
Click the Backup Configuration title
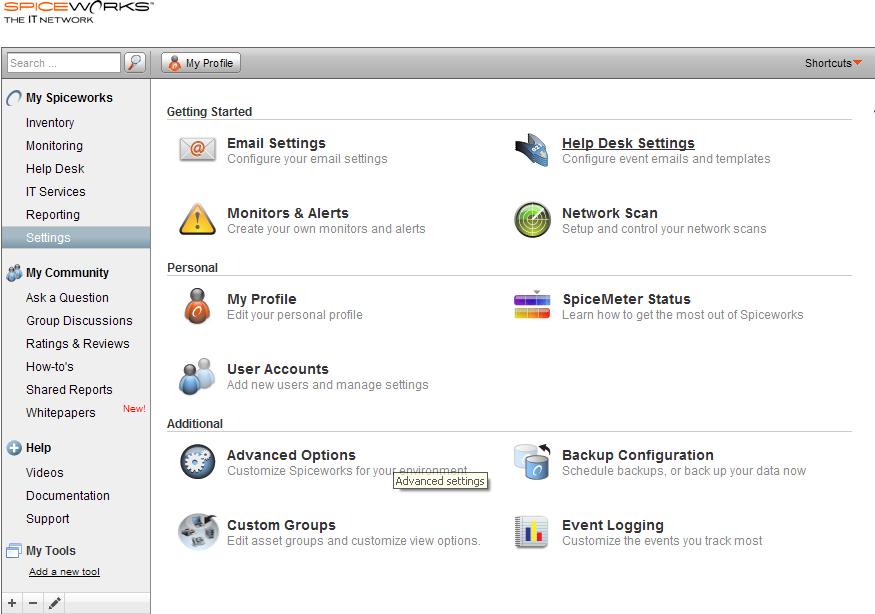coord(637,455)
